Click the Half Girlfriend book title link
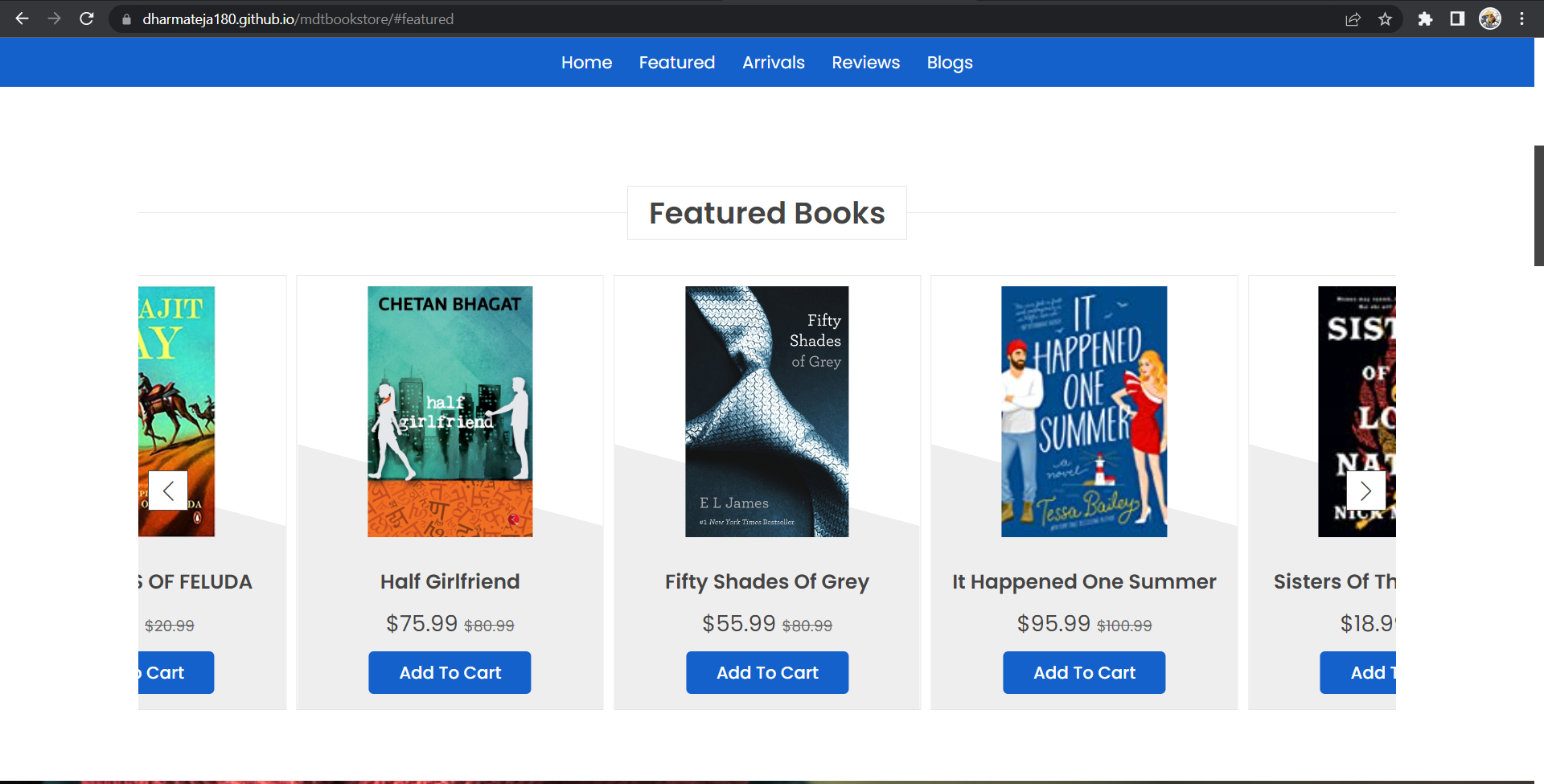 click(x=449, y=581)
